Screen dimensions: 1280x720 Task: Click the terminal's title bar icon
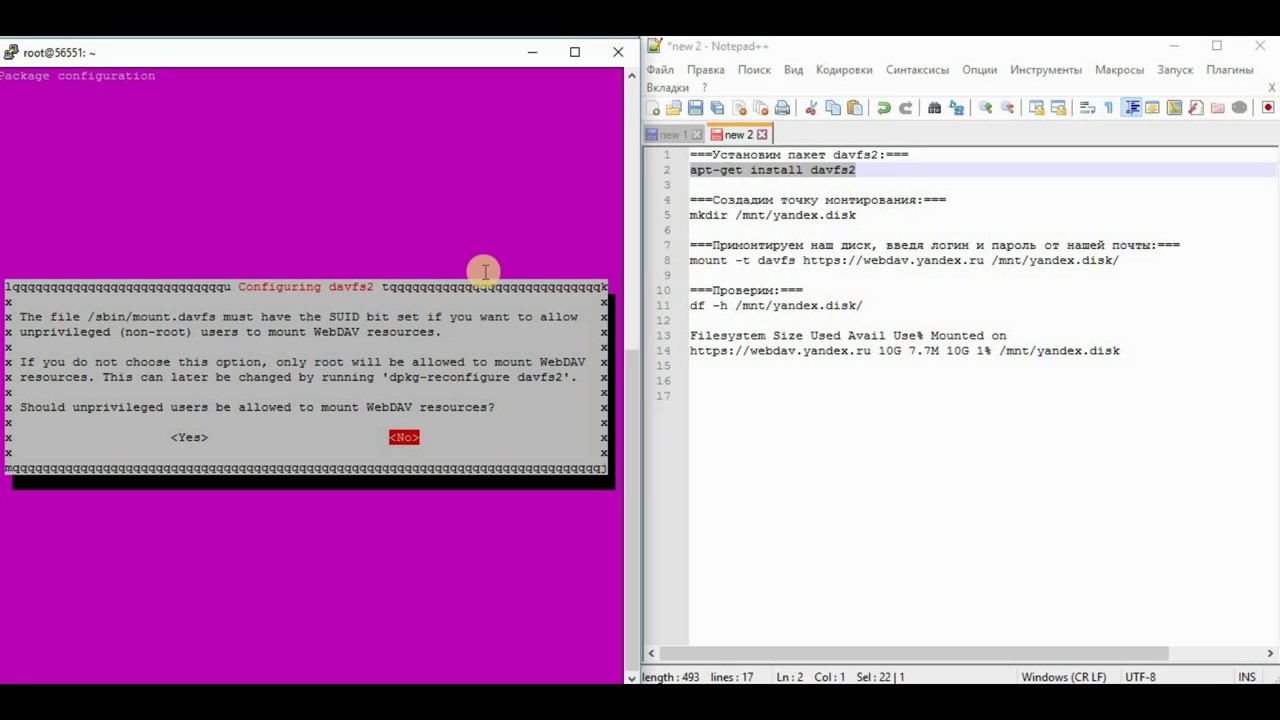coord(10,52)
